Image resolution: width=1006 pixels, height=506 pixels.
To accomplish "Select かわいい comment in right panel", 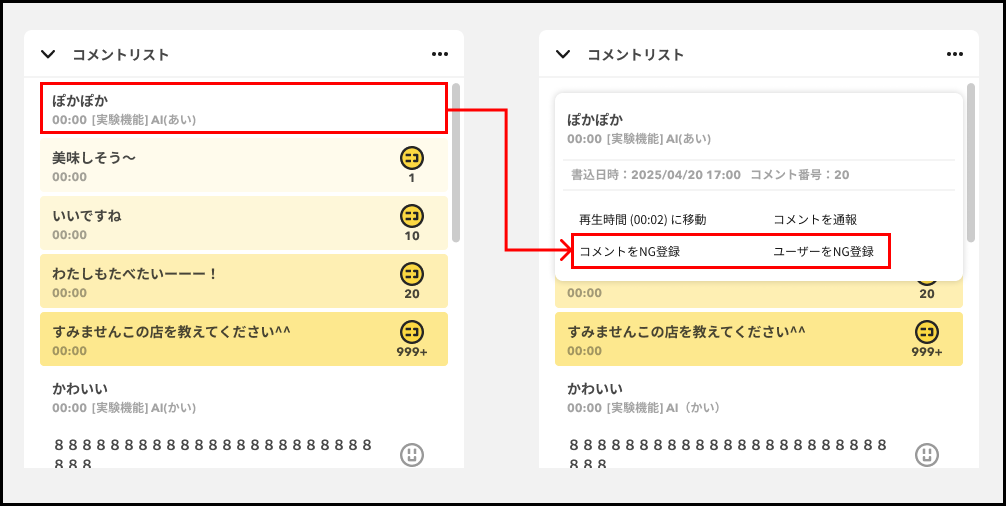I will pos(759,397).
